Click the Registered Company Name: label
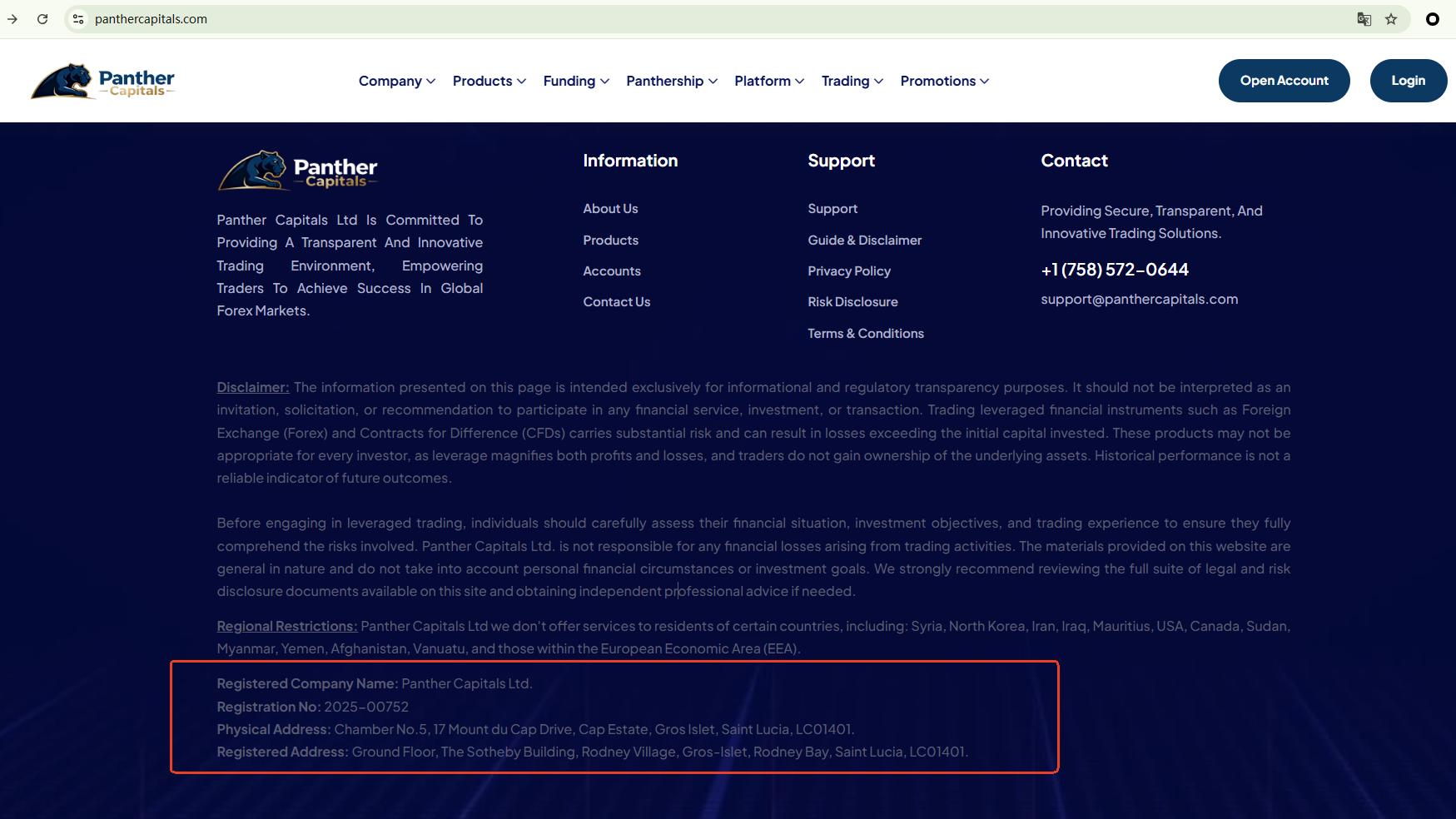The width and height of the screenshot is (1456, 819). [307, 684]
